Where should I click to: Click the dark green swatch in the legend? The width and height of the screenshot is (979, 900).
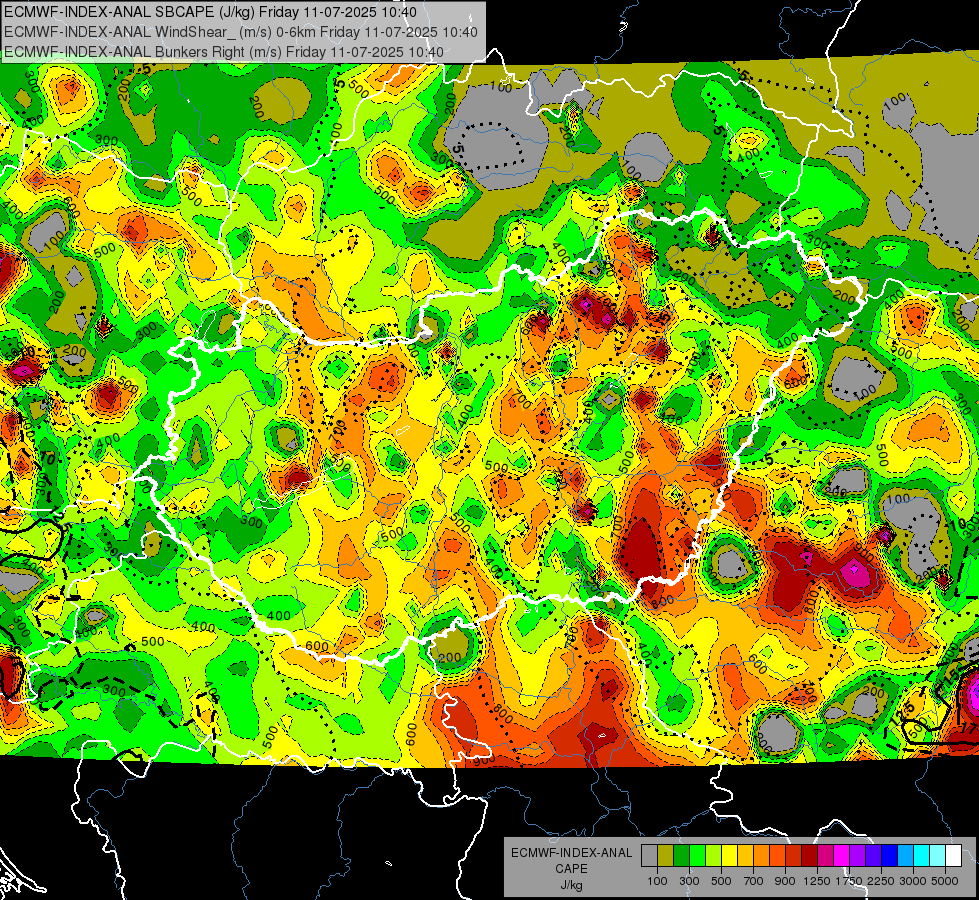coord(681,855)
